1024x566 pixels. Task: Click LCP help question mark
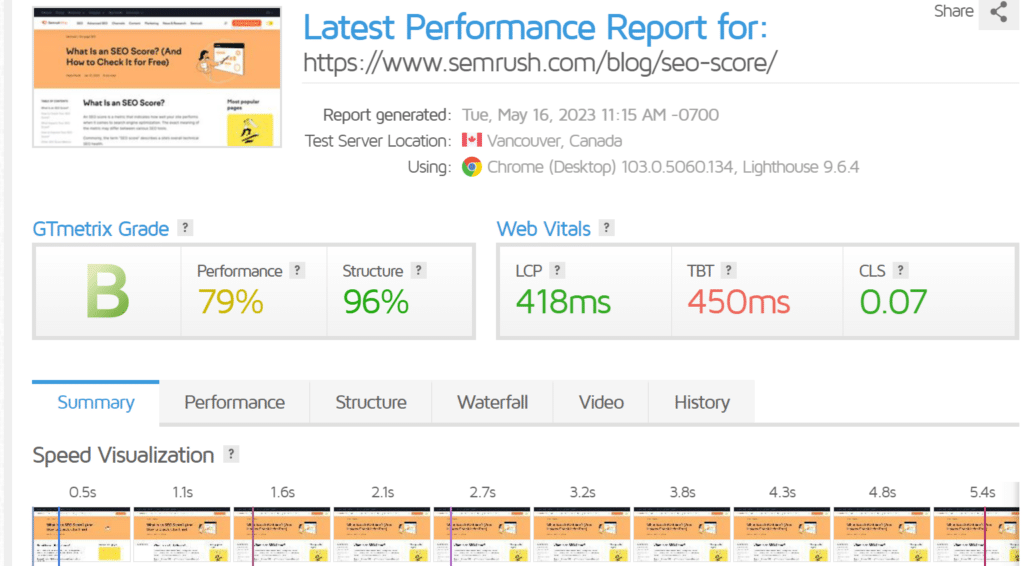click(557, 270)
